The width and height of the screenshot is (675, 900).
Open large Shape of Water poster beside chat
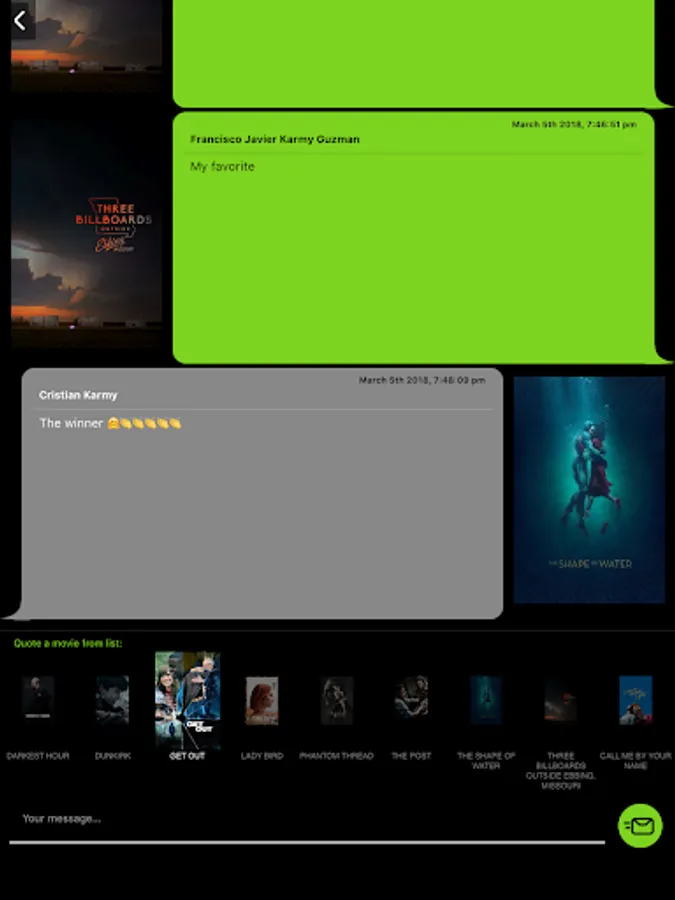[x=589, y=490]
